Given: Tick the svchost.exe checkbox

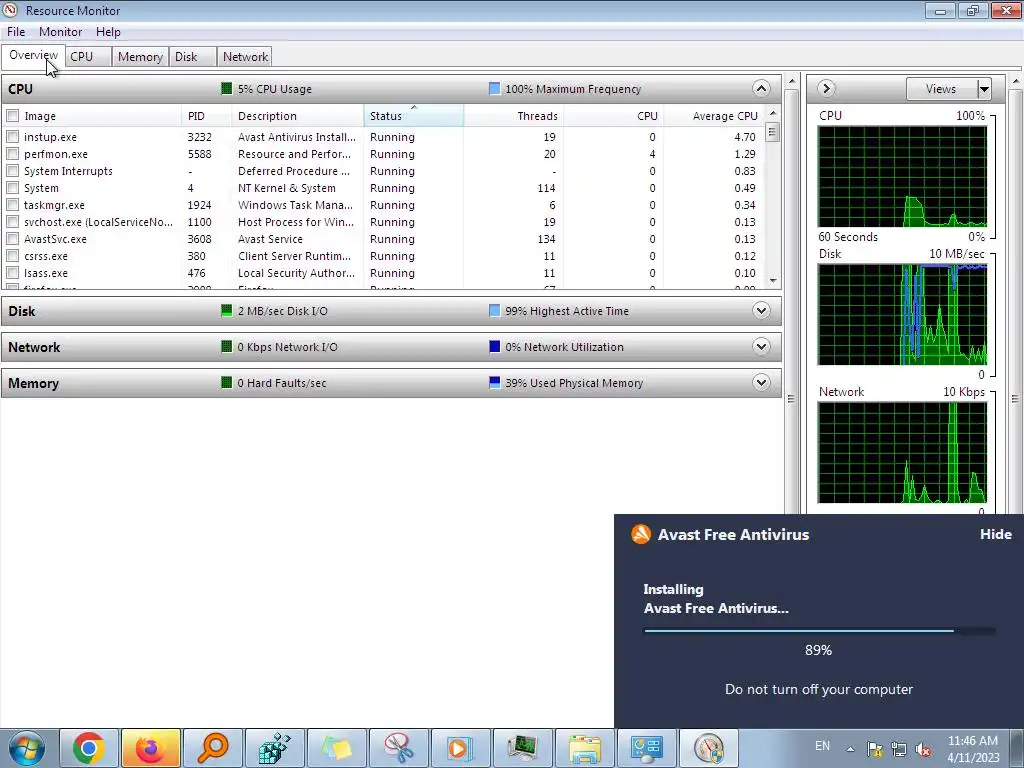Looking at the screenshot, I should 12,221.
